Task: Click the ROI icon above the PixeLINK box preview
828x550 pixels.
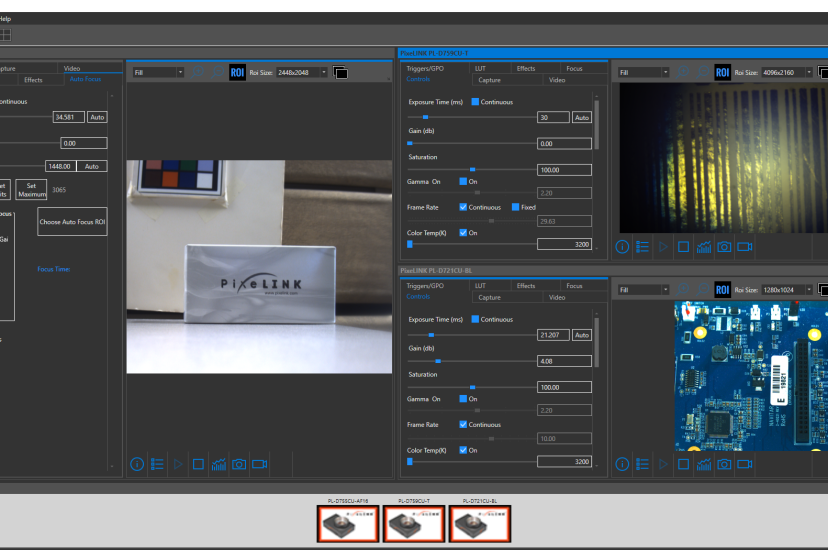Action: (x=237, y=72)
